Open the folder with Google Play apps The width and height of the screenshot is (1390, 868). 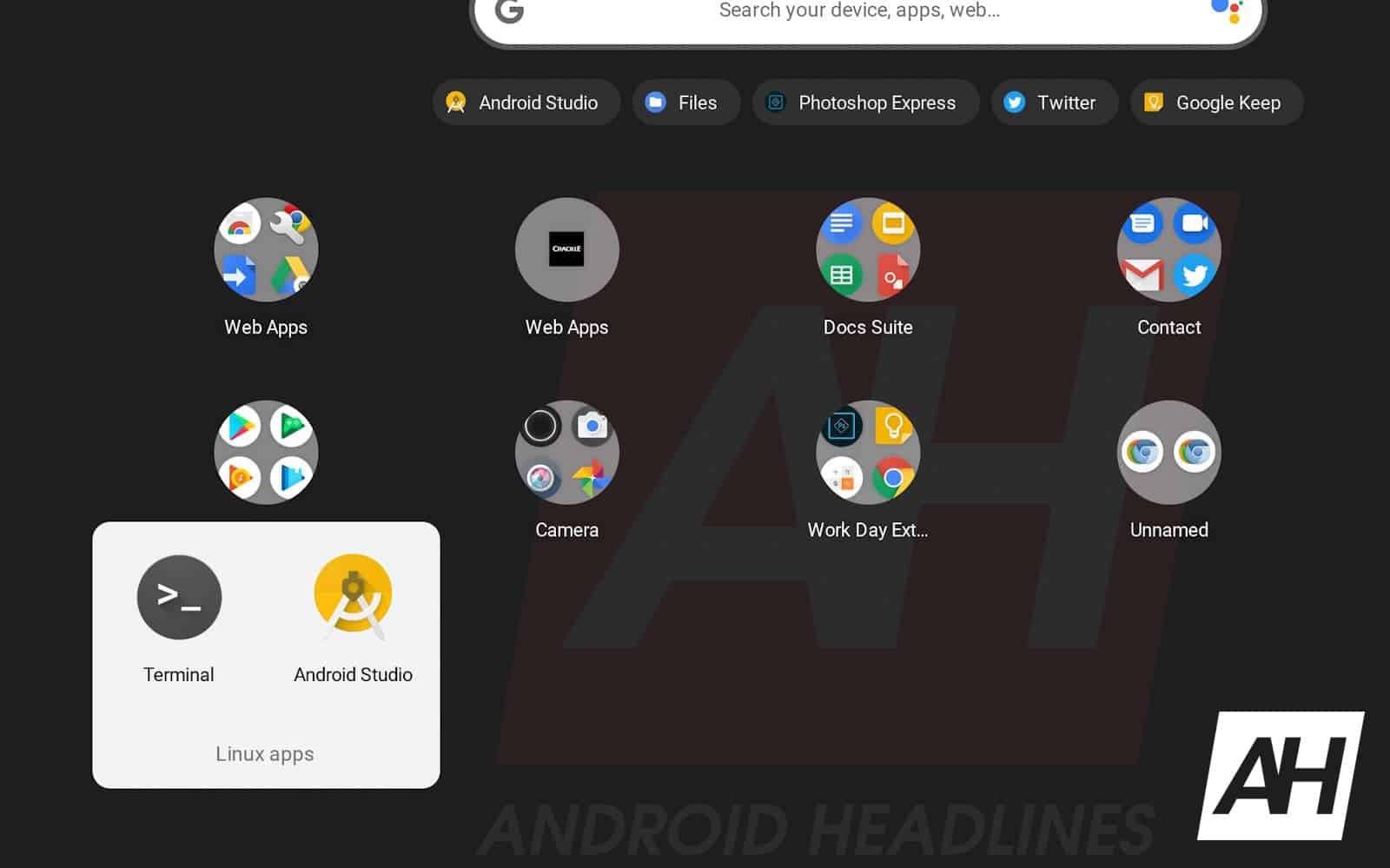[x=266, y=453]
